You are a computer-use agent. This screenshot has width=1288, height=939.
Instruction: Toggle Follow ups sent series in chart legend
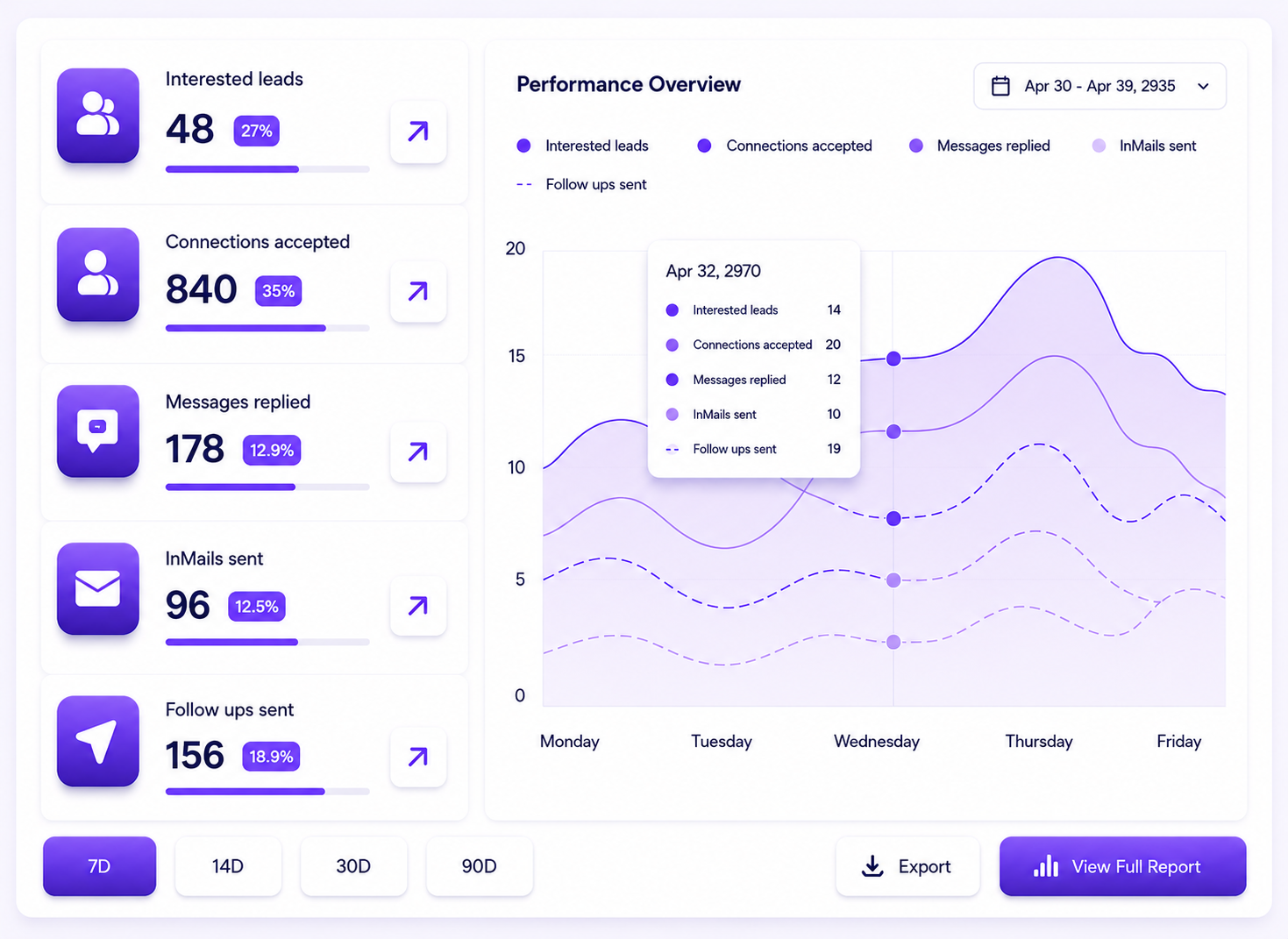[x=582, y=184]
